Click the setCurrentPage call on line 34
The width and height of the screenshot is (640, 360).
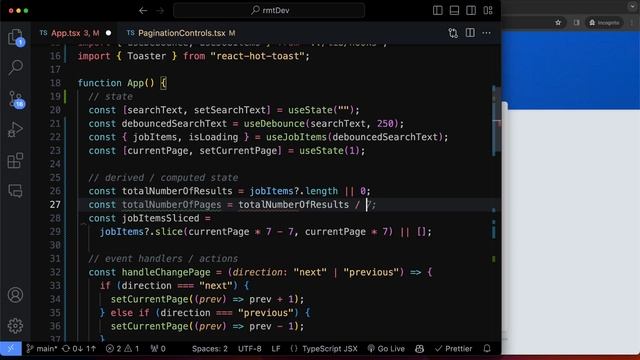tap(149, 299)
